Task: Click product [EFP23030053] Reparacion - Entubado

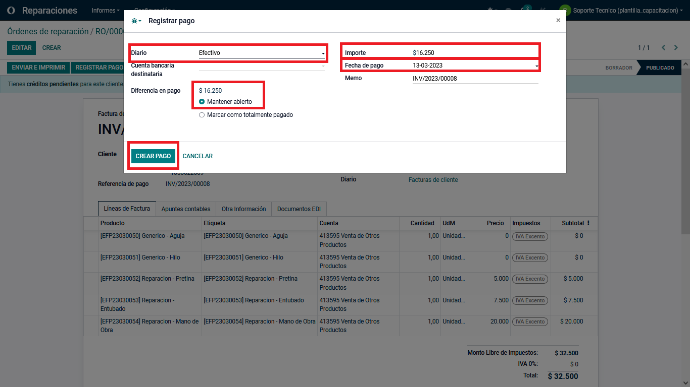Action: [137, 304]
